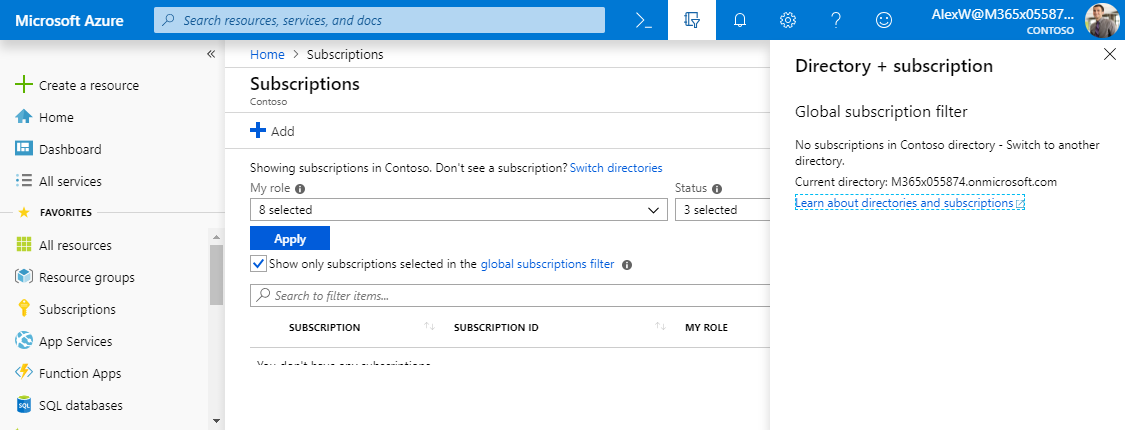Click the Directory + subscription filter icon
The width and height of the screenshot is (1125, 430).
(x=692, y=20)
